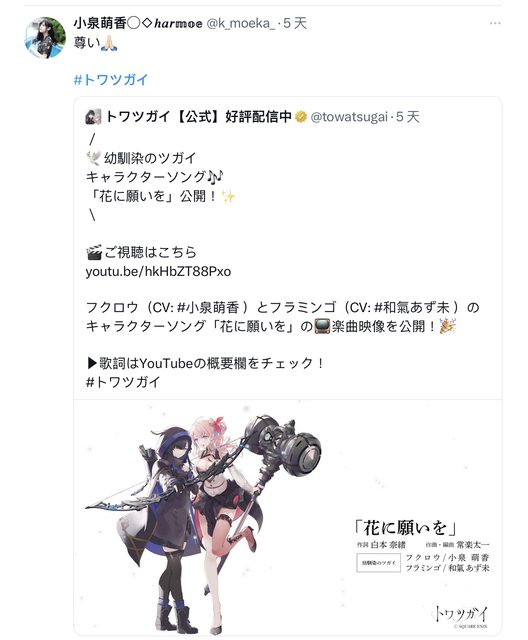
Task: Click the small トワツガイ official account avatar
Action: click(x=93, y=117)
